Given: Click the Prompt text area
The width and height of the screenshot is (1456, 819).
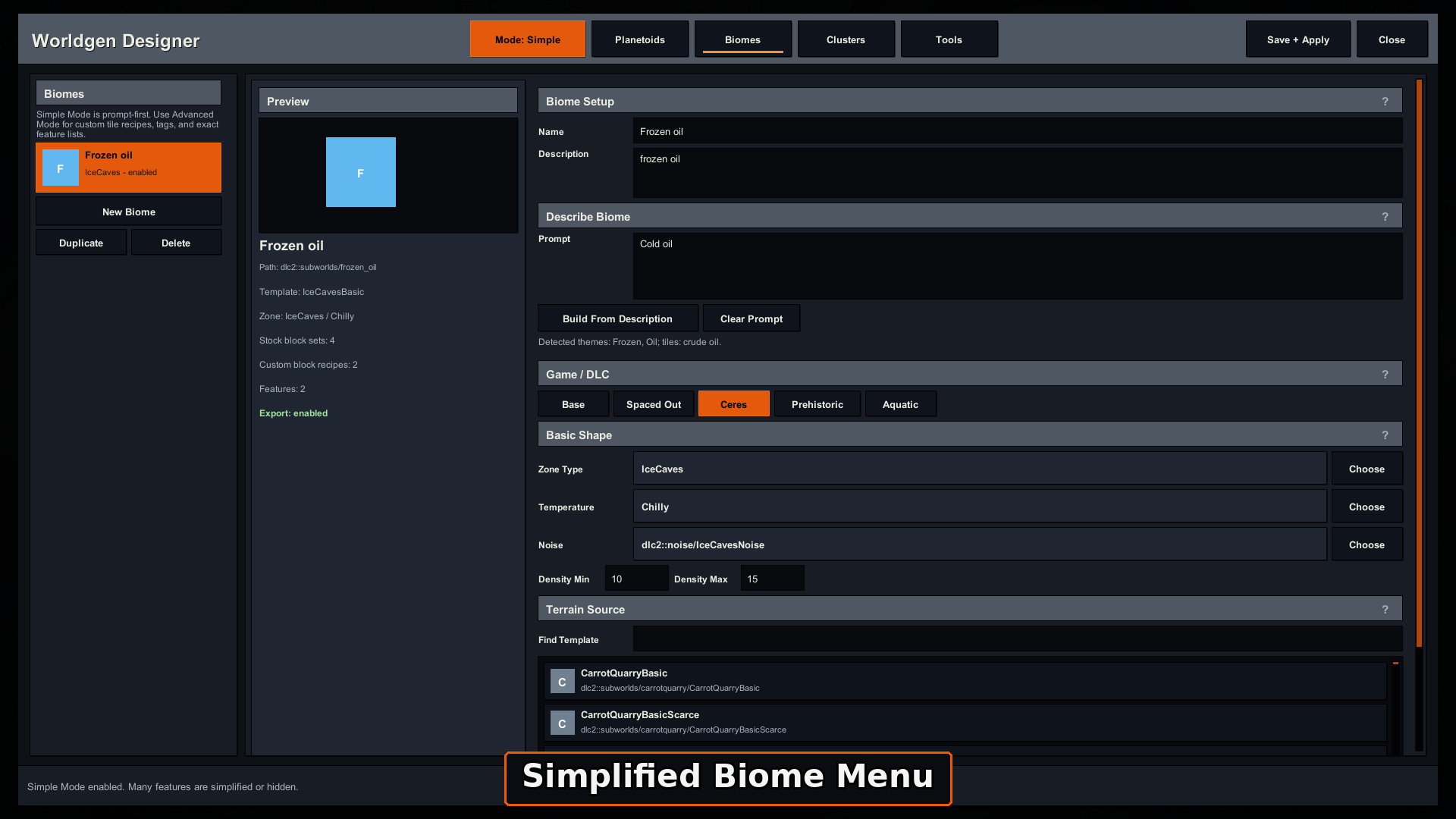Looking at the screenshot, I should point(1018,266).
